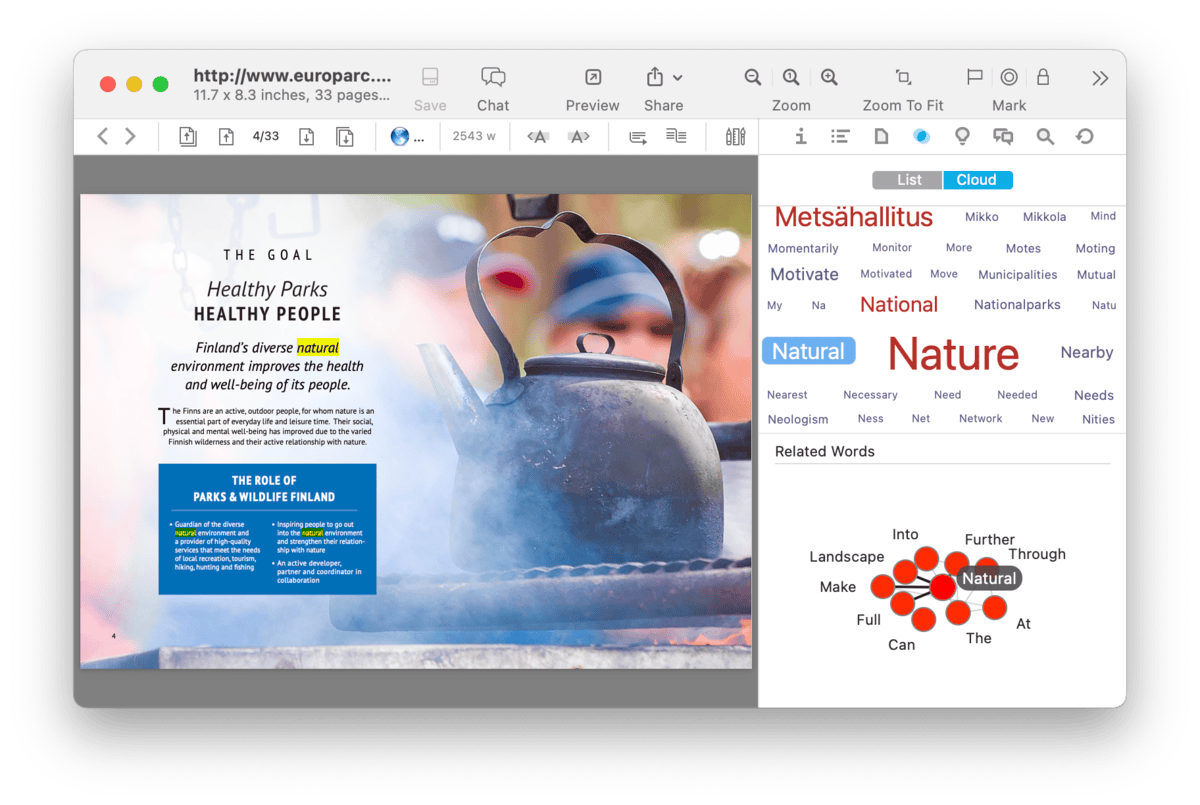Image resolution: width=1200 pixels, height=805 pixels.
Task: Switch word view to List
Action: pos(908,180)
